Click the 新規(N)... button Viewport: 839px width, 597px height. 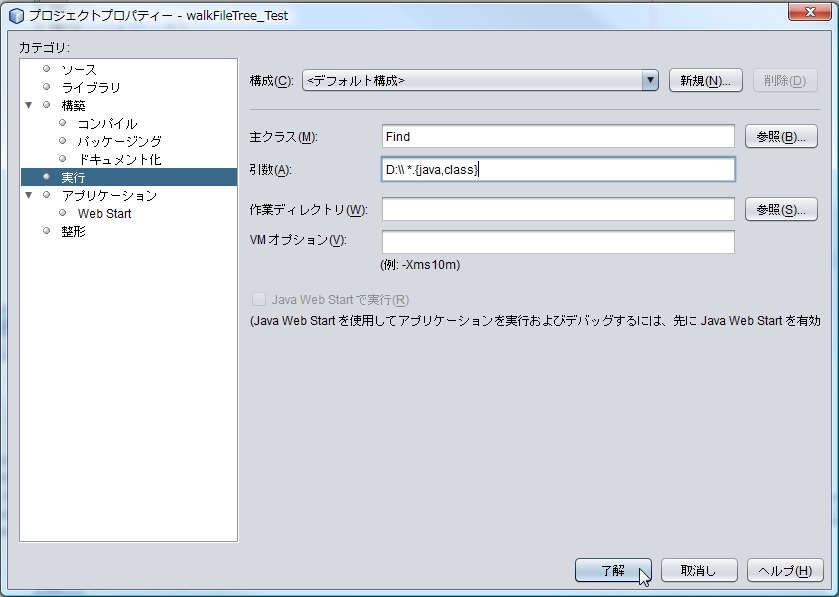[705, 81]
